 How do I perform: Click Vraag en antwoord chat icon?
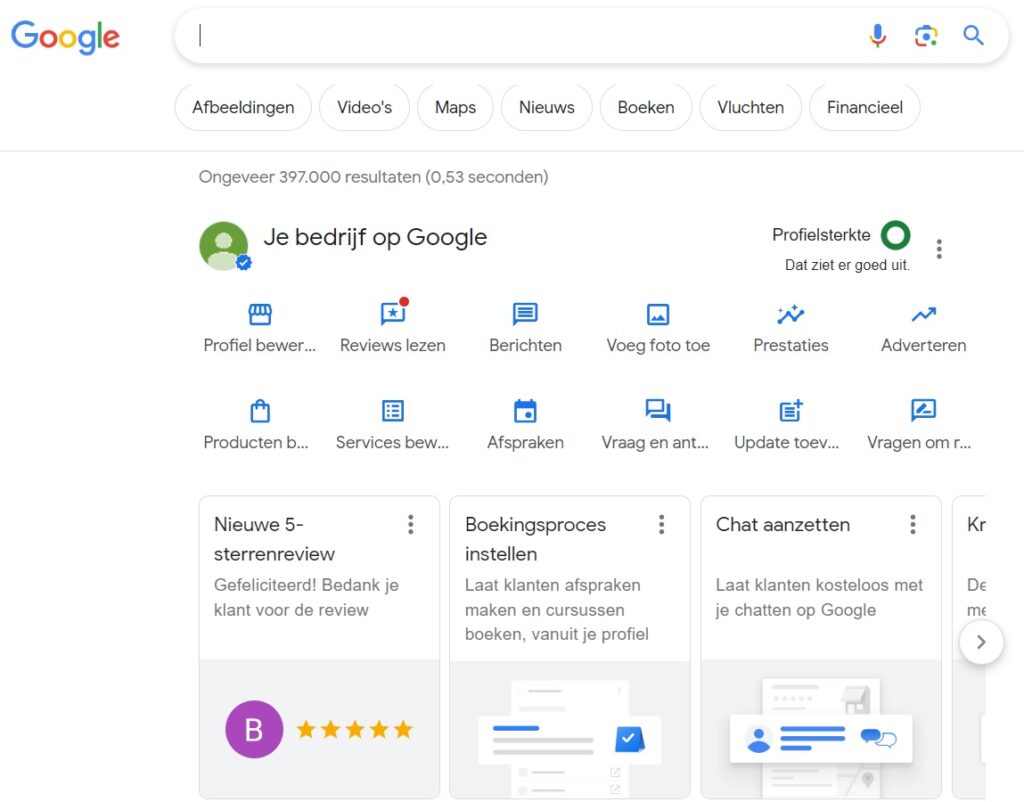click(658, 410)
